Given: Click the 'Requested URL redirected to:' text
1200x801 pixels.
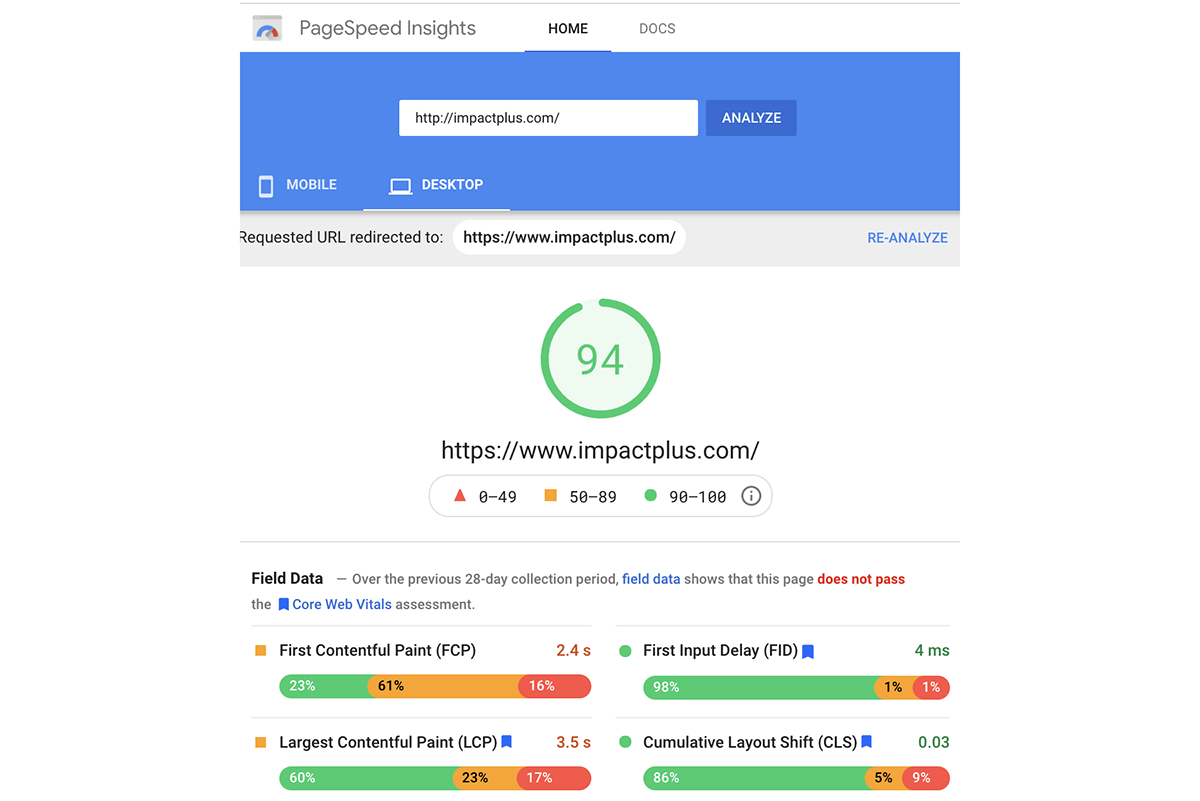Looking at the screenshot, I should point(341,238).
